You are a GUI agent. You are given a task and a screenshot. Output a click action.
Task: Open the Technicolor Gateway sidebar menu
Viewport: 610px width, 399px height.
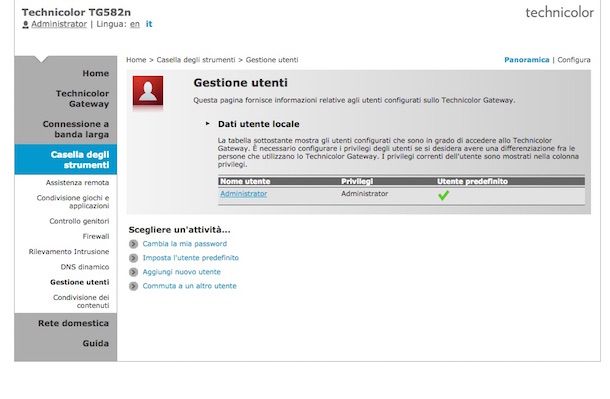82,98
